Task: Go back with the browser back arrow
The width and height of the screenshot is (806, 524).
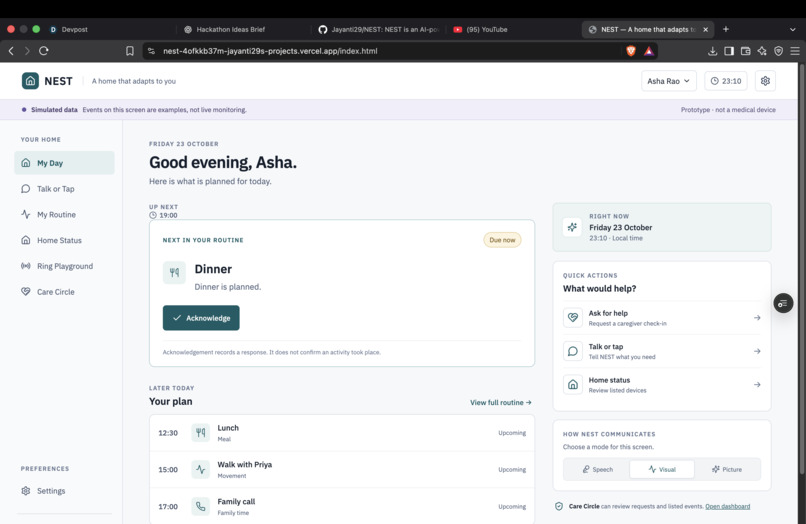Action: point(11,51)
